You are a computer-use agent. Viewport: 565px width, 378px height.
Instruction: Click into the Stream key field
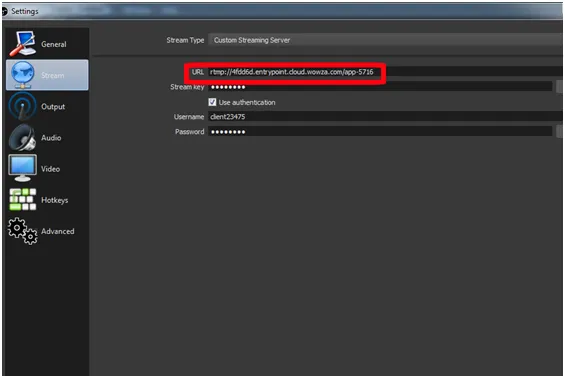pyautogui.click(x=380, y=87)
